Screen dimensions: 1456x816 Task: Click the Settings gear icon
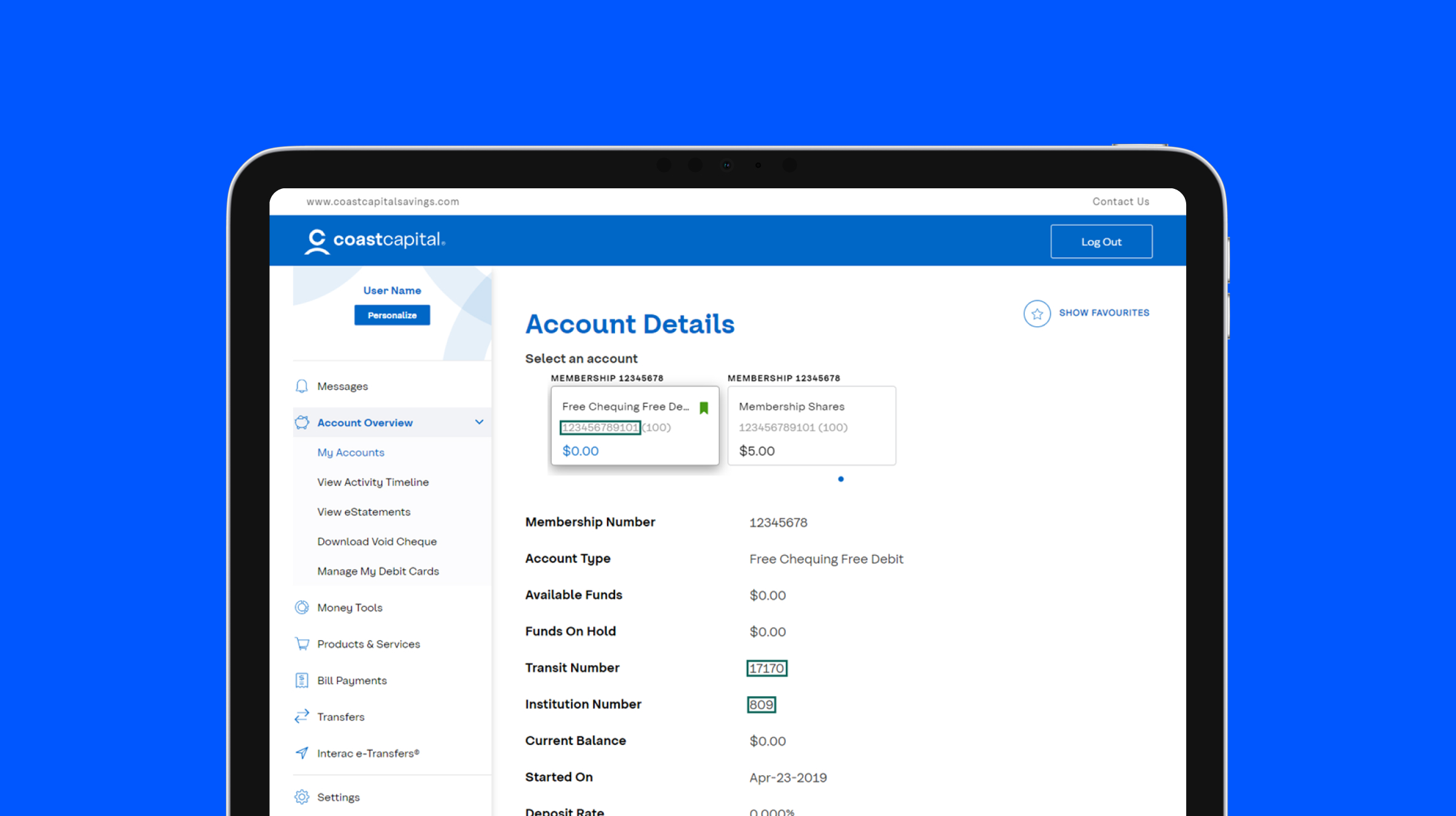tap(302, 797)
